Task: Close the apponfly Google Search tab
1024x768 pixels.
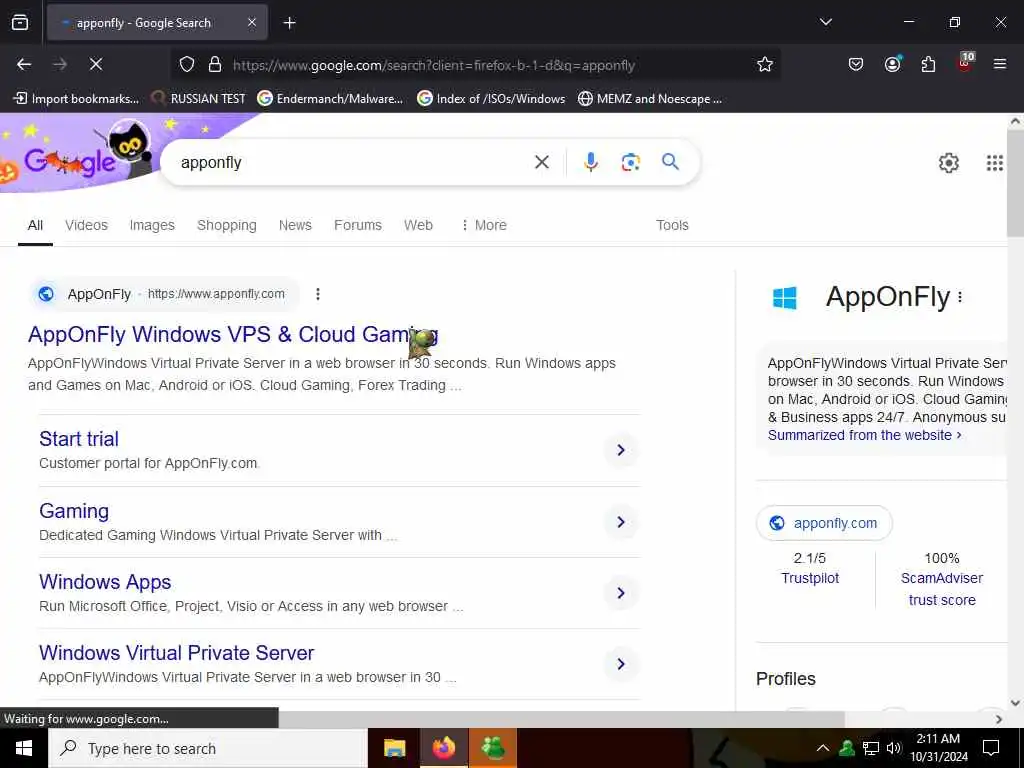Action: click(x=252, y=22)
